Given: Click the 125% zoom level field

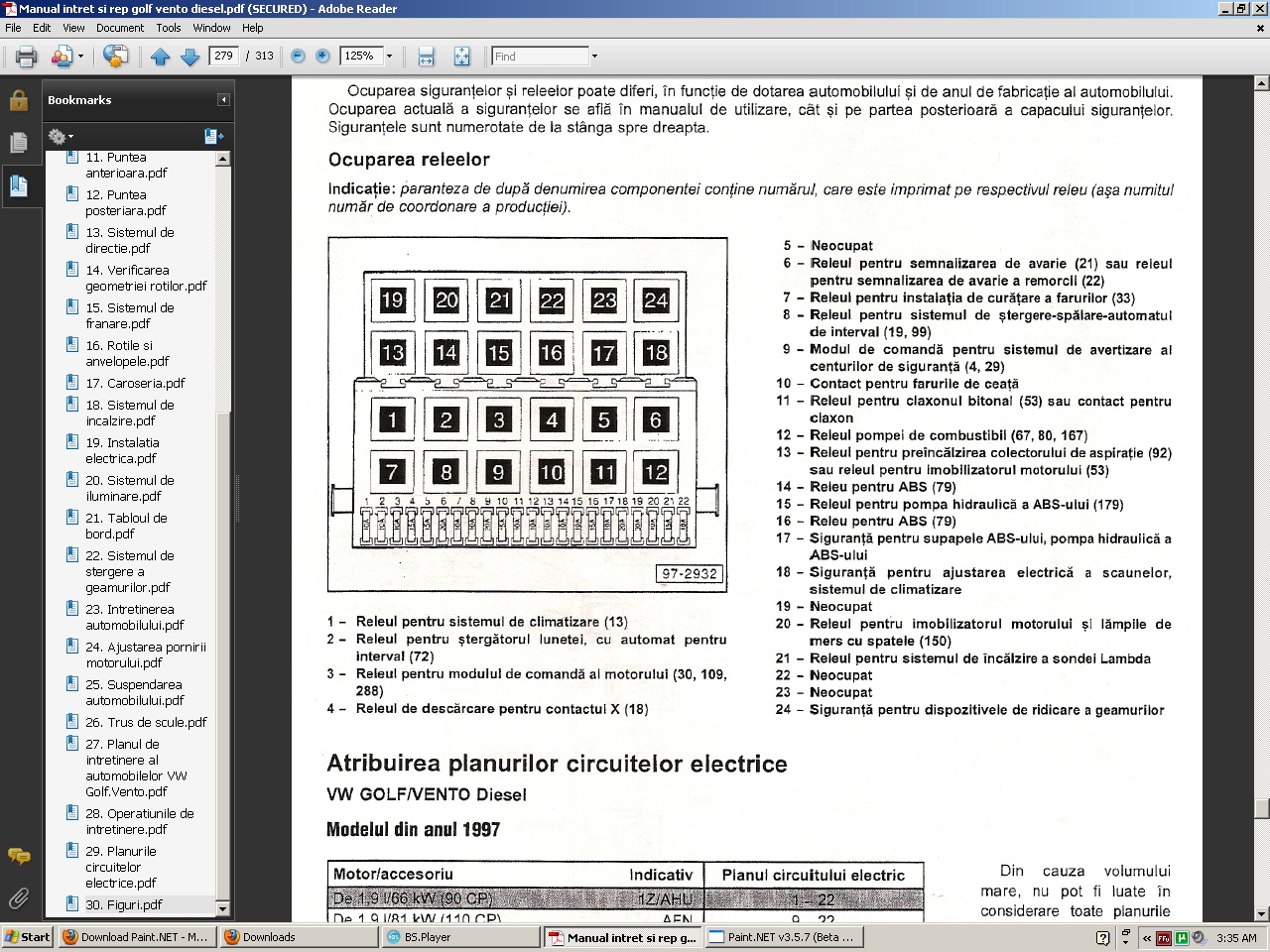Looking at the screenshot, I should 360,56.
